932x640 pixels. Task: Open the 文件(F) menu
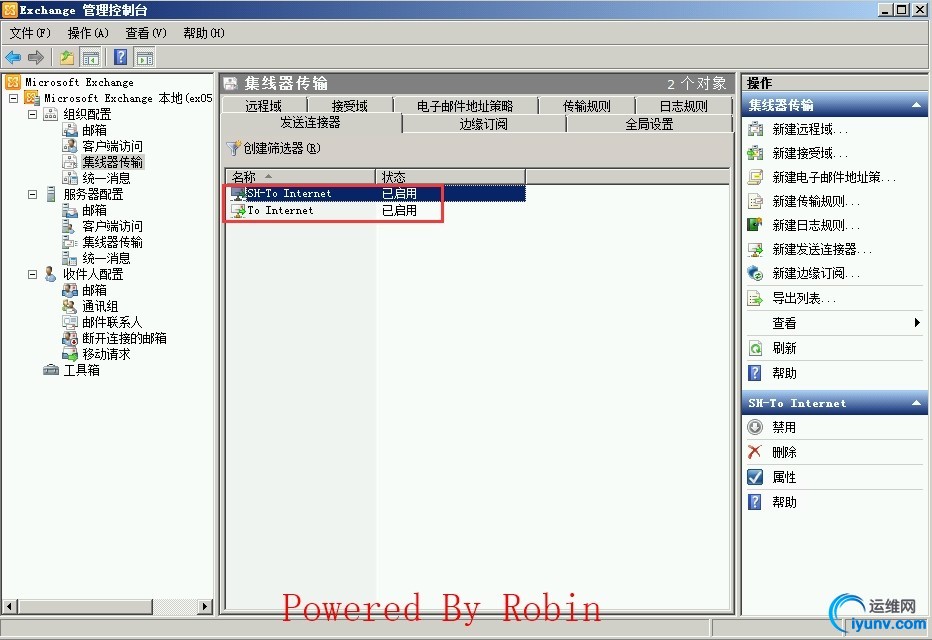(x=30, y=33)
